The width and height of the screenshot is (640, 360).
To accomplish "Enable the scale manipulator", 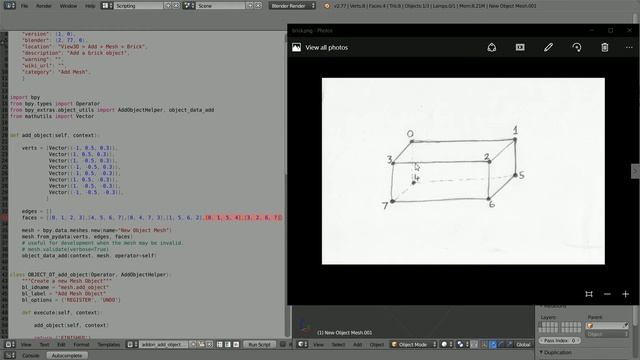I will [x=510, y=344].
